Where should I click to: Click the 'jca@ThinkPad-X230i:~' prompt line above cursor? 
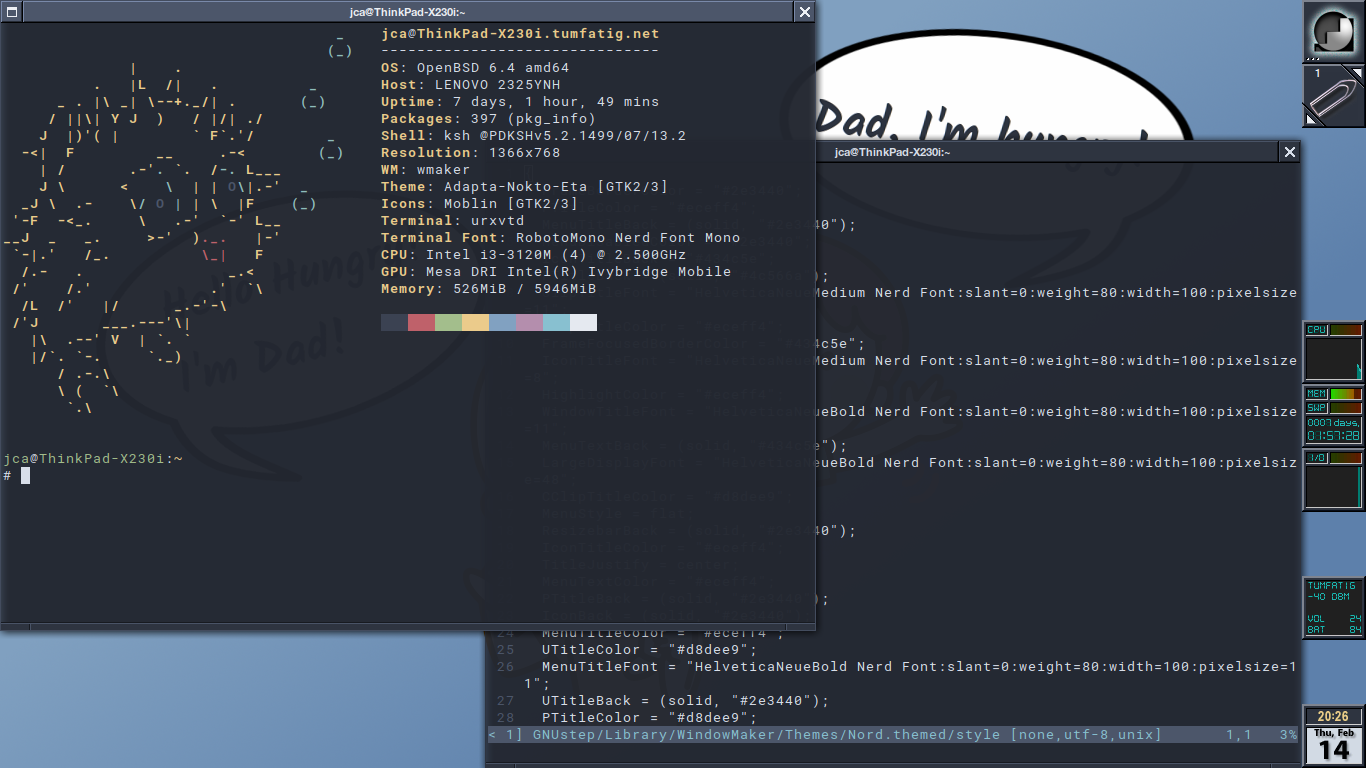click(93, 458)
